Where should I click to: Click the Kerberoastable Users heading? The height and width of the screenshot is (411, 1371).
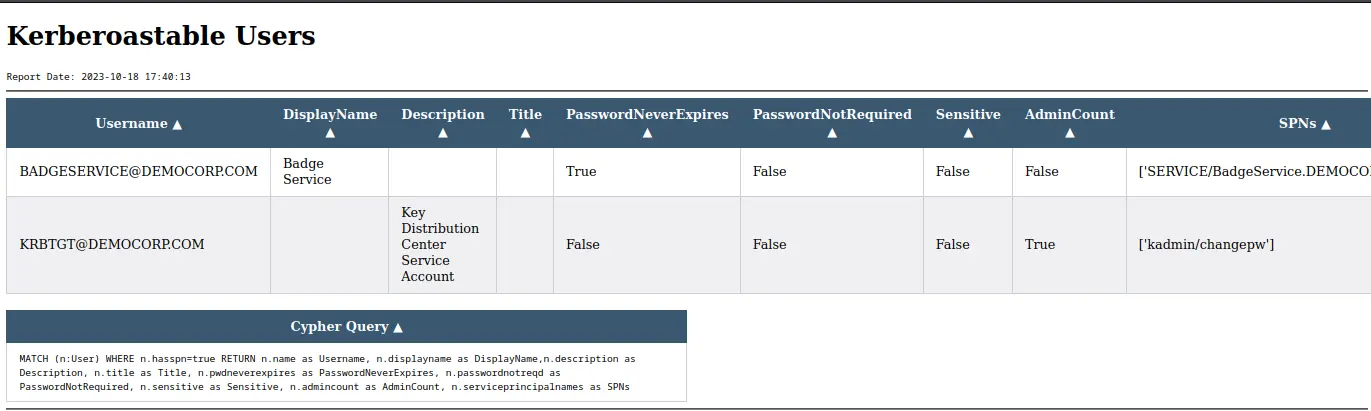tap(161, 37)
